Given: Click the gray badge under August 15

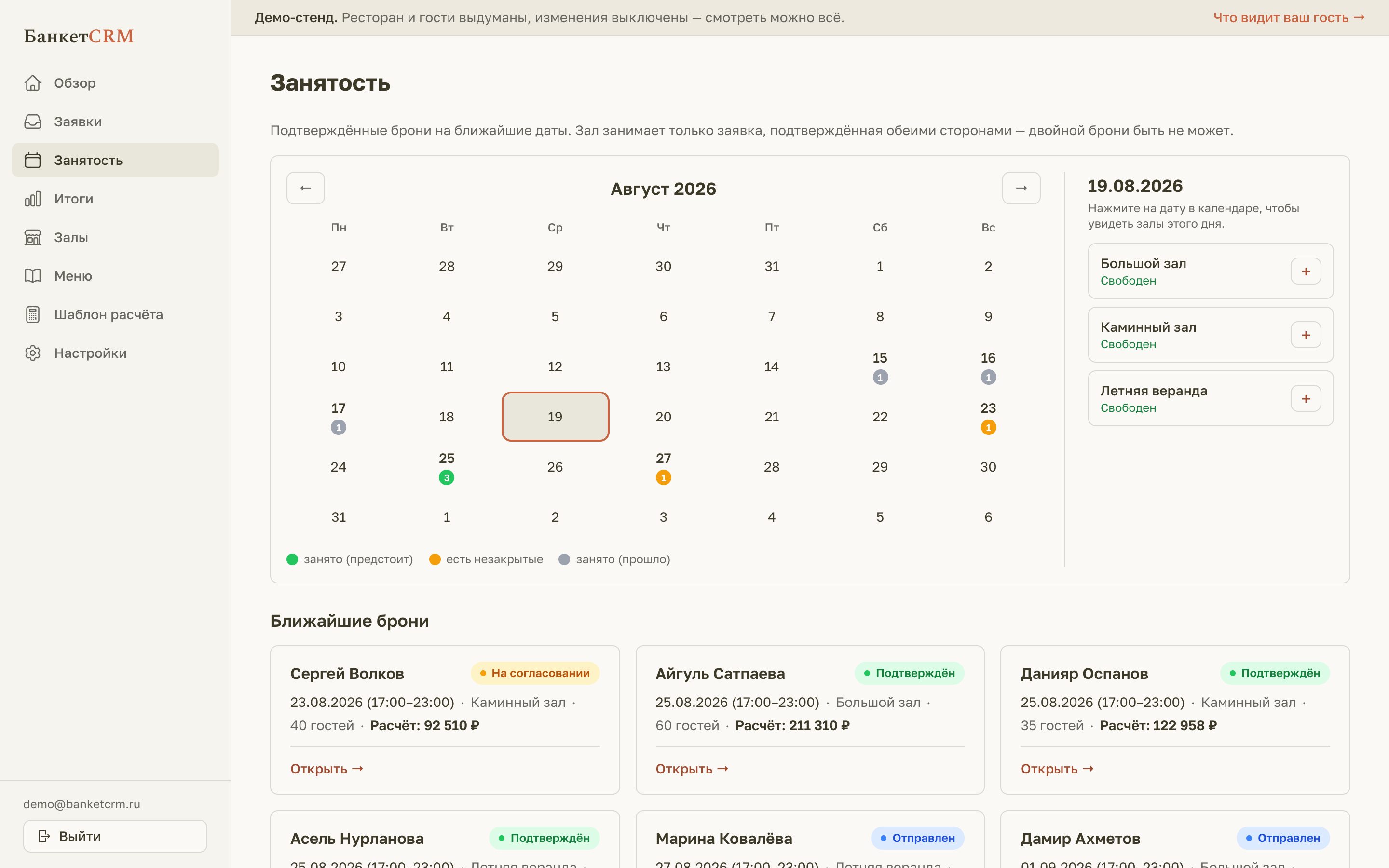Looking at the screenshot, I should pos(880,377).
